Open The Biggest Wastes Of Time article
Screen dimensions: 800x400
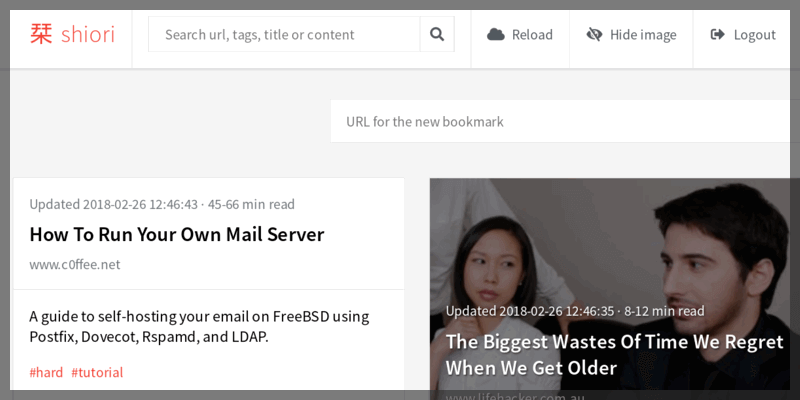point(614,354)
